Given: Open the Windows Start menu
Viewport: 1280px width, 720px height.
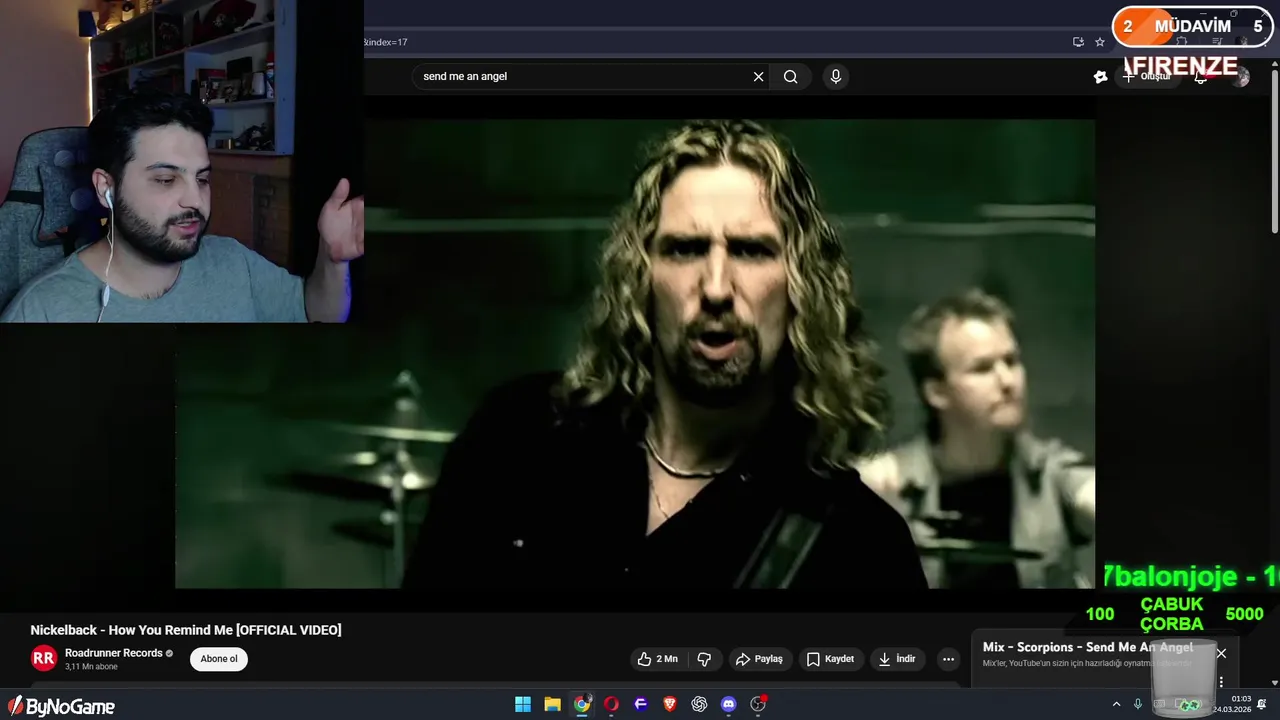Looking at the screenshot, I should 523,704.
